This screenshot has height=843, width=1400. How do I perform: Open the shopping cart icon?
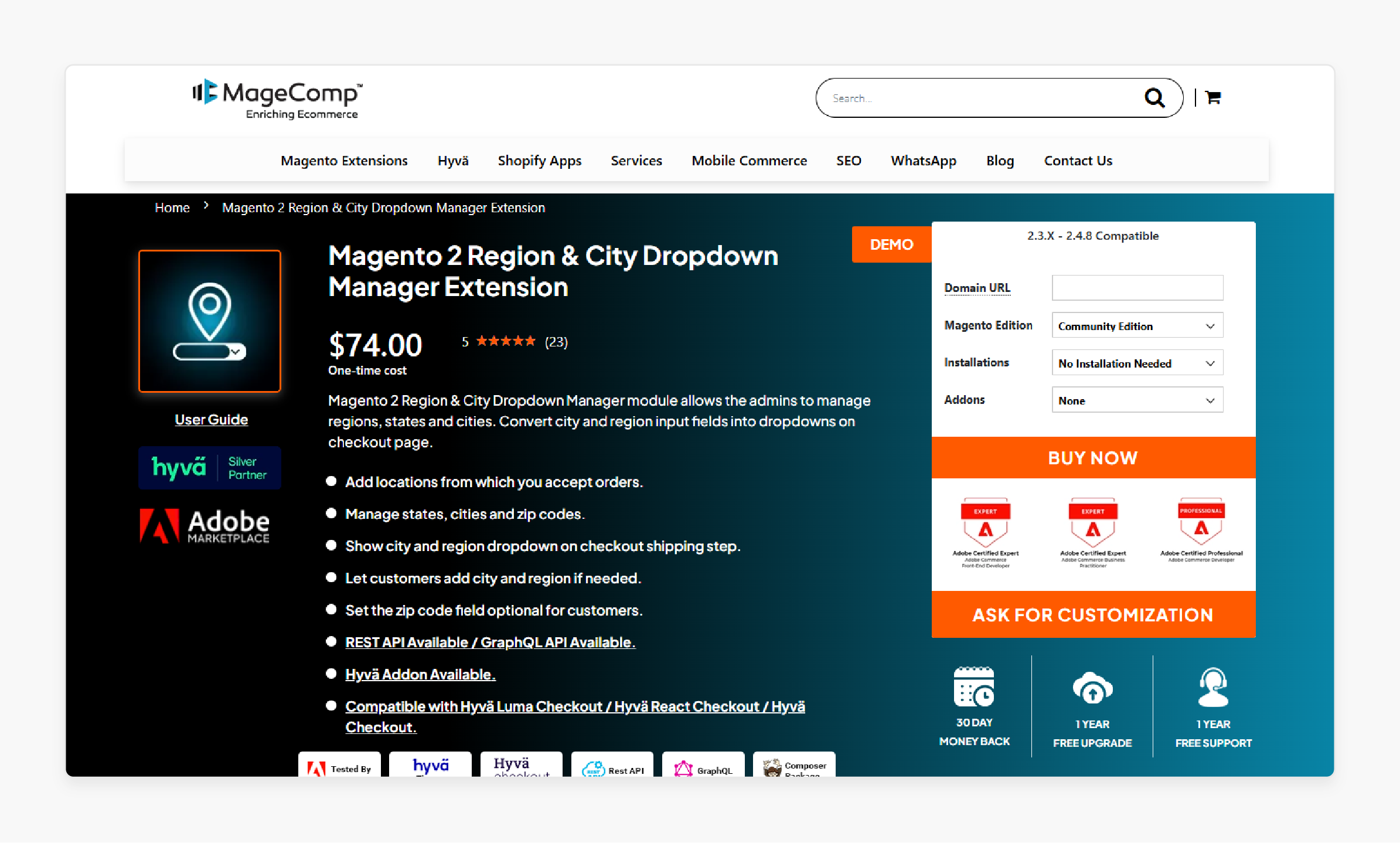coord(1213,97)
